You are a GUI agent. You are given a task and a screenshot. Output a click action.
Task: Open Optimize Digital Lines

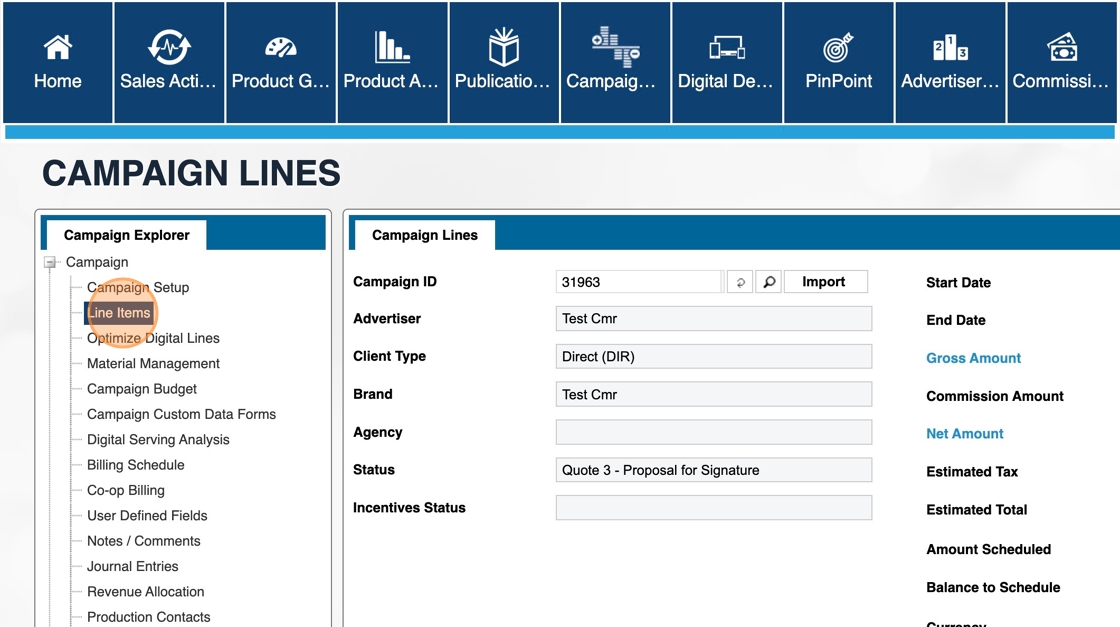[153, 338]
